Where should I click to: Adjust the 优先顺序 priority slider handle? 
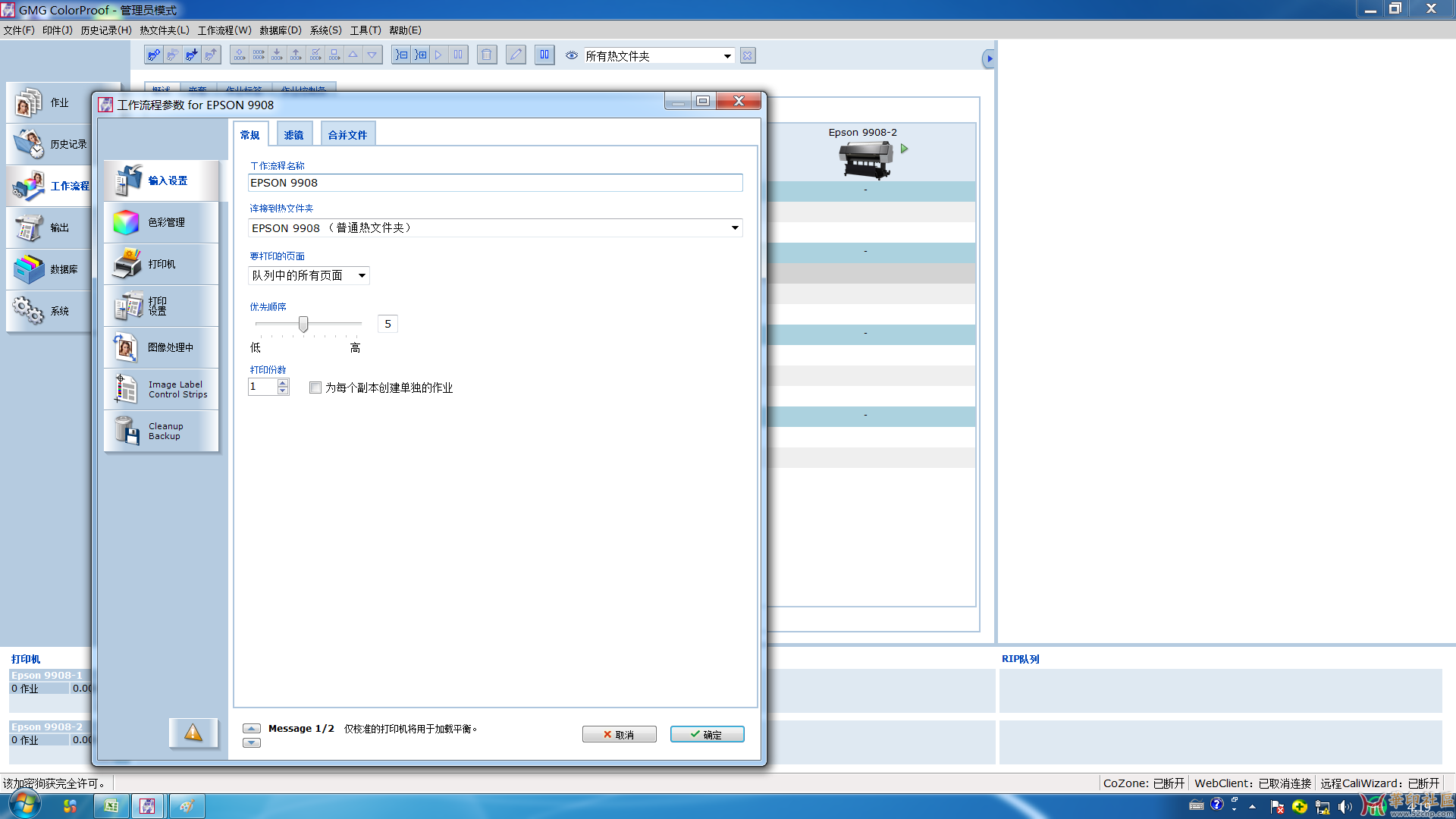pos(303,325)
